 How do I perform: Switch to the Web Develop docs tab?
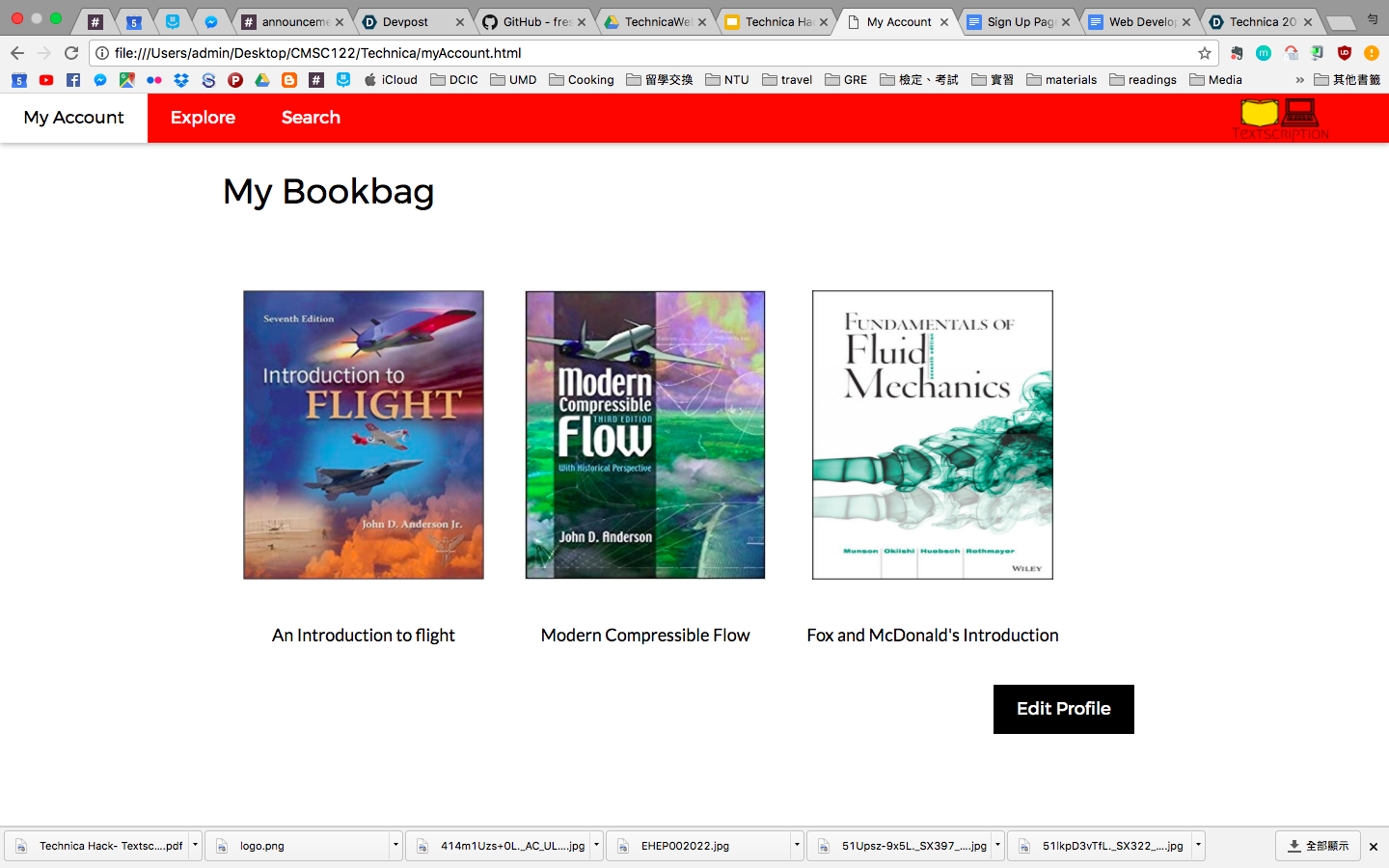click(1141, 21)
